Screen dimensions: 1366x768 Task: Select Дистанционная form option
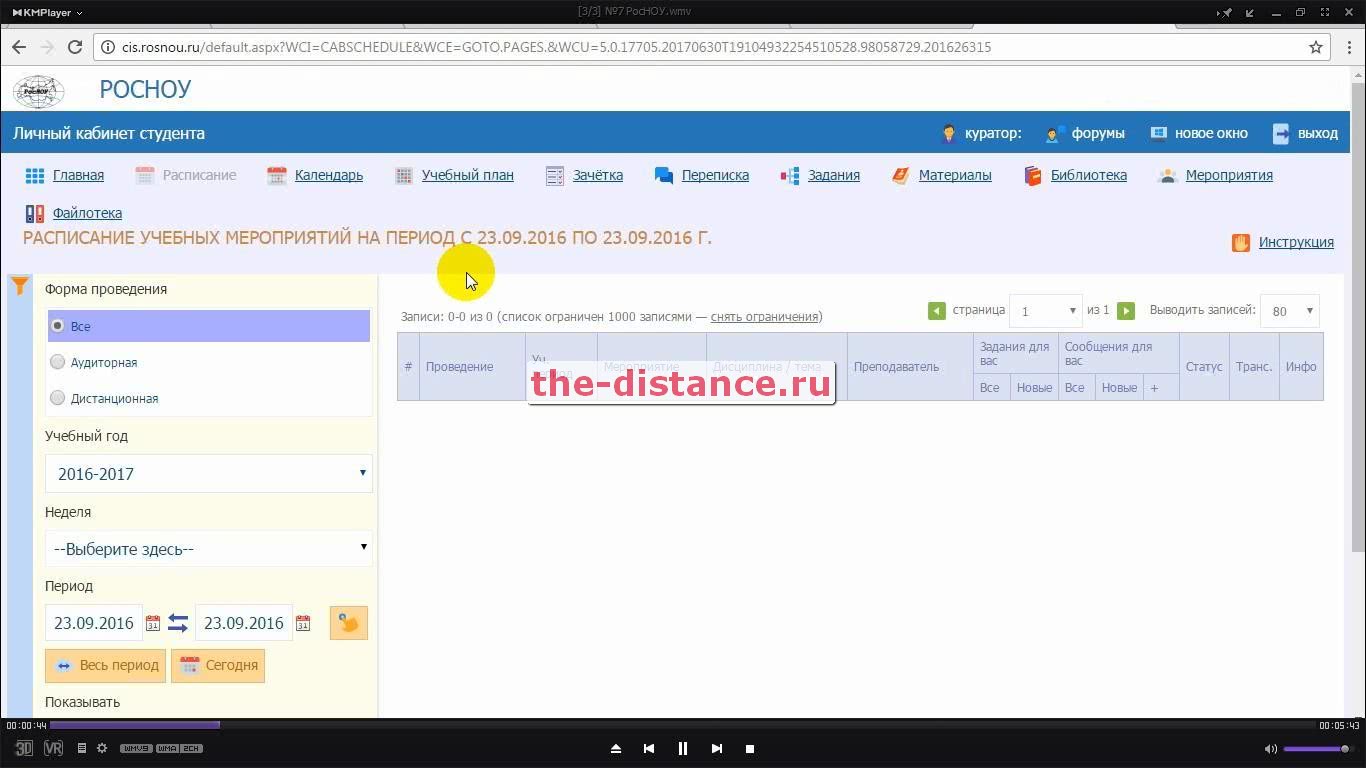[58, 398]
